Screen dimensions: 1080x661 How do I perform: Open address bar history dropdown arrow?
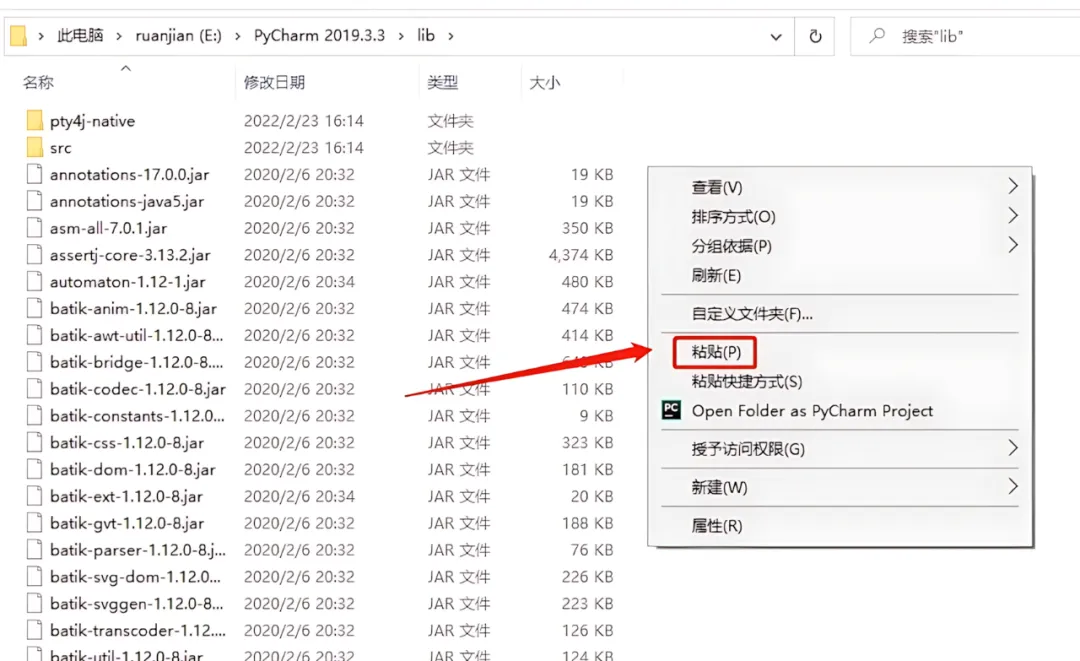[x=776, y=36]
